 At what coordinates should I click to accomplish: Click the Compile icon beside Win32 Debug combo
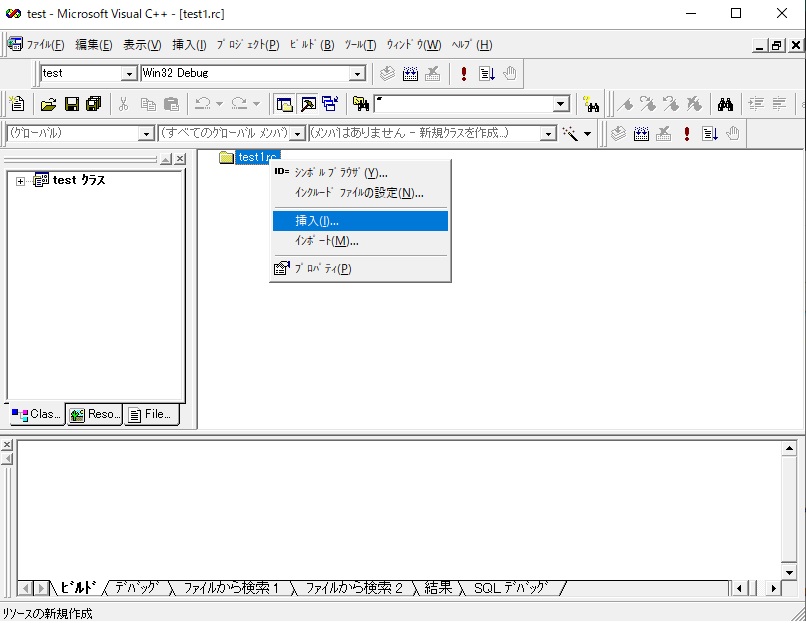[387, 74]
